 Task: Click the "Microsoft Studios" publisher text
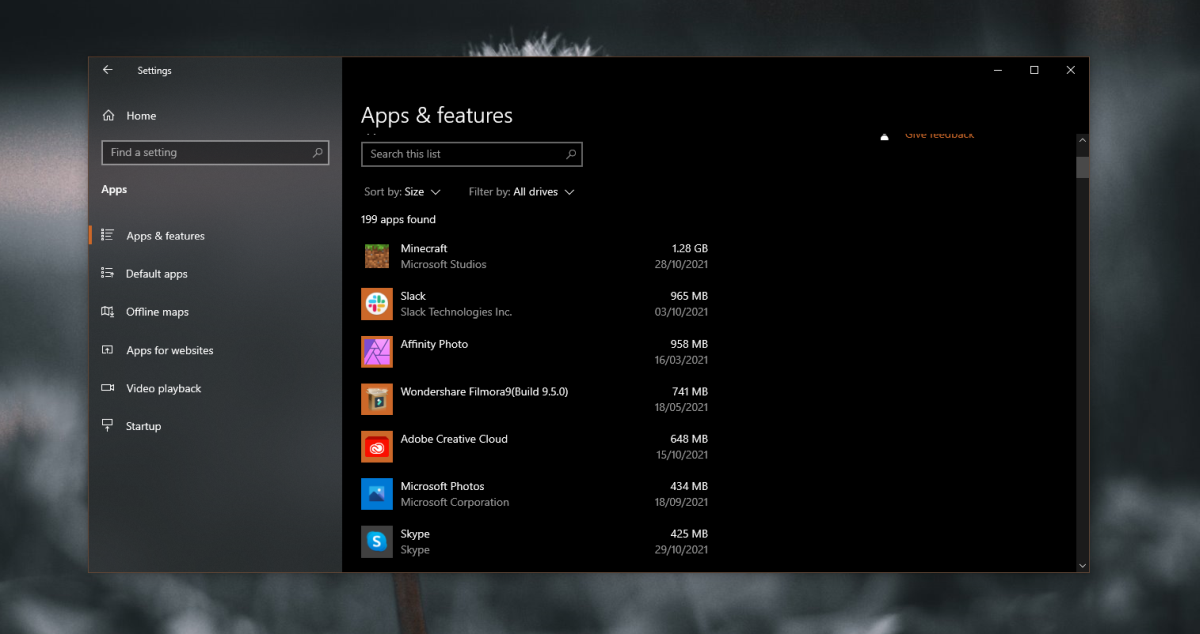click(x=443, y=265)
